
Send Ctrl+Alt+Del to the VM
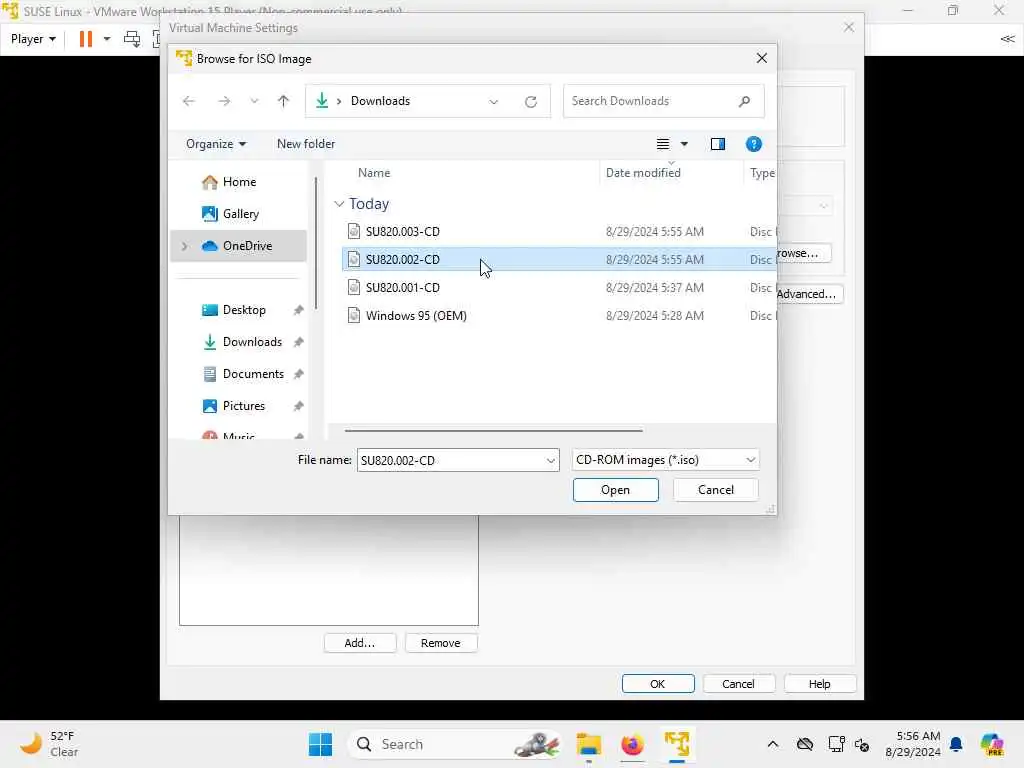(132, 39)
